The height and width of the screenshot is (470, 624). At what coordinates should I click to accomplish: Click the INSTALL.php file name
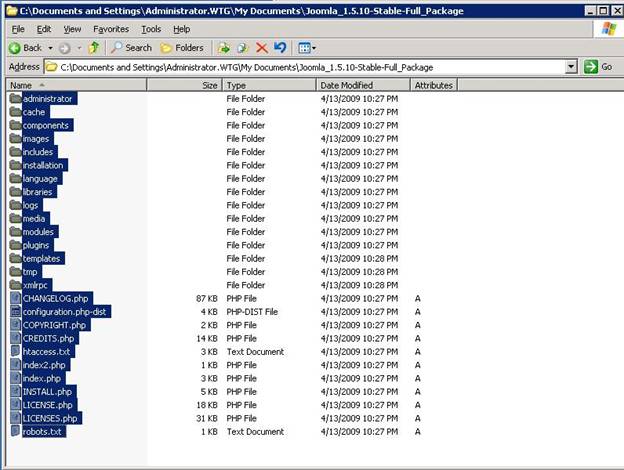47,392
